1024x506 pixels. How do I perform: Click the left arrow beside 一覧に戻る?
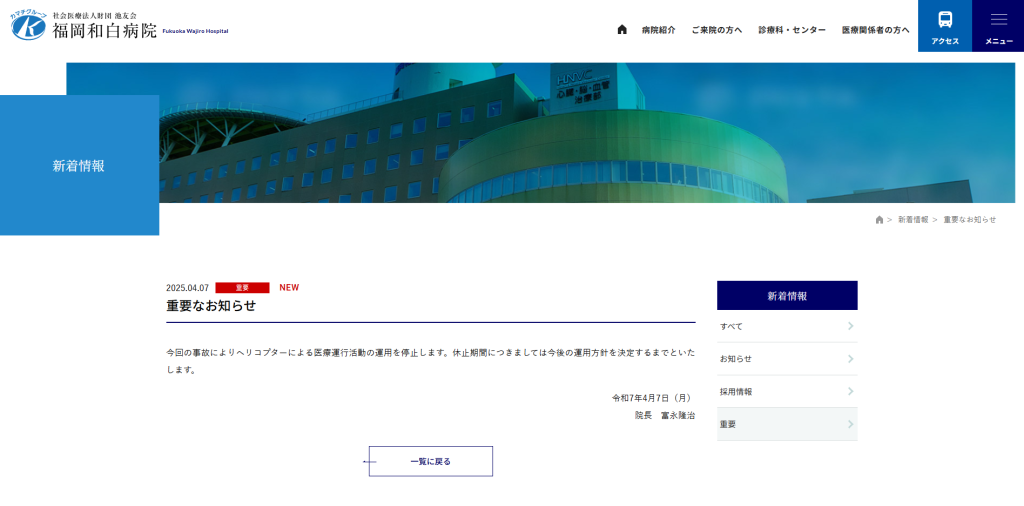(x=369, y=462)
